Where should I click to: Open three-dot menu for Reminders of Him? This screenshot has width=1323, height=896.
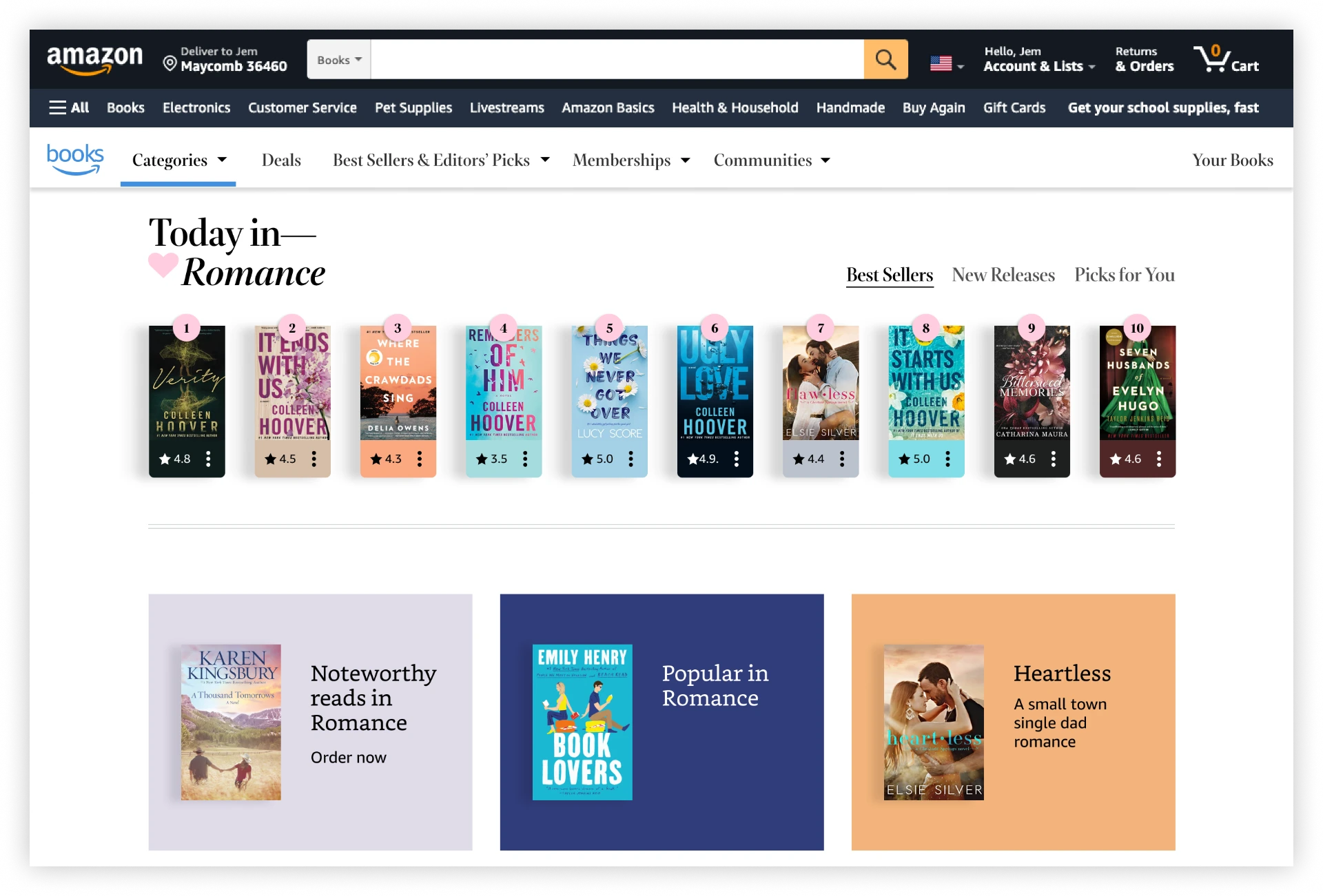(x=525, y=459)
